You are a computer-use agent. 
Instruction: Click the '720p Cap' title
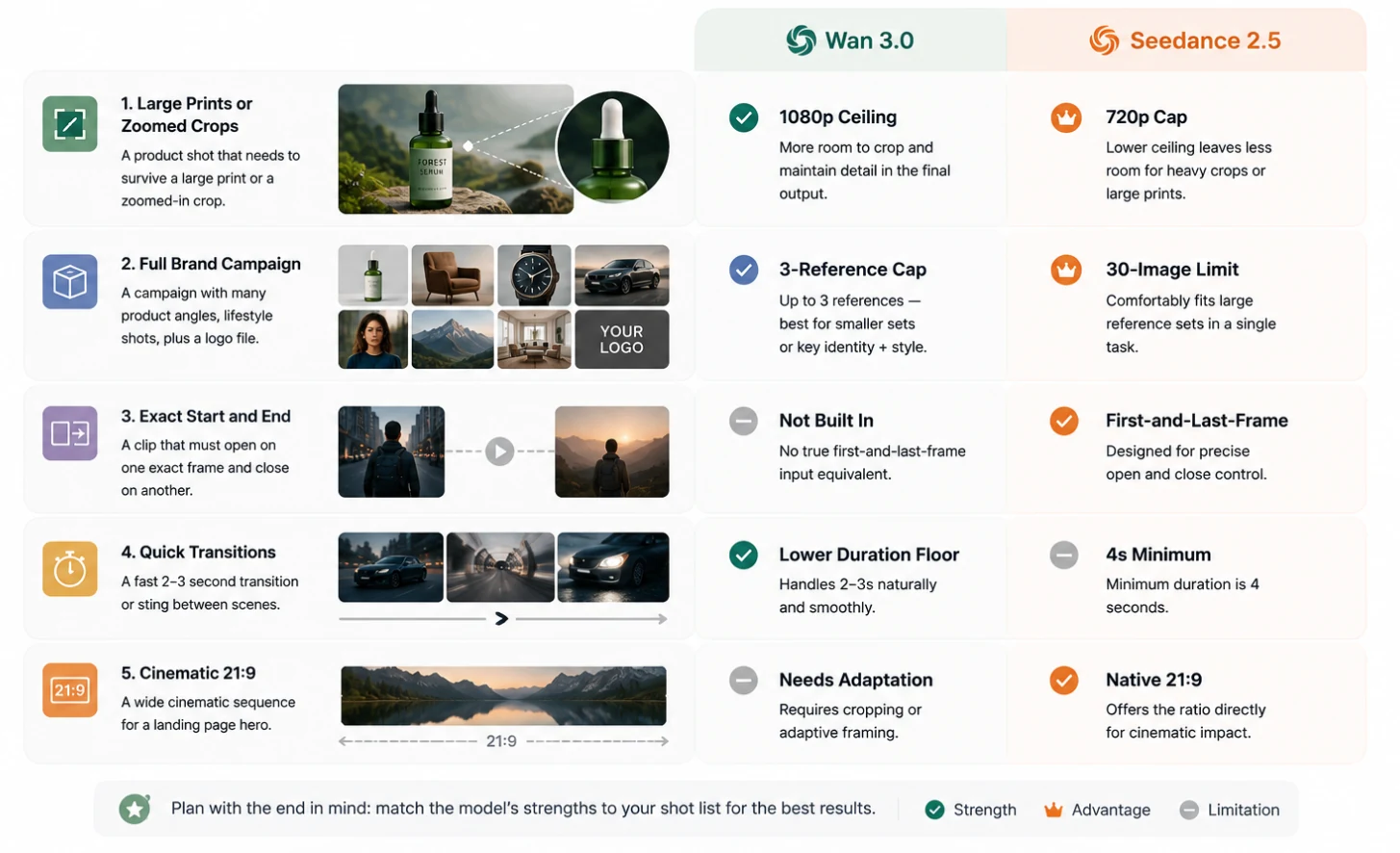tap(1146, 116)
